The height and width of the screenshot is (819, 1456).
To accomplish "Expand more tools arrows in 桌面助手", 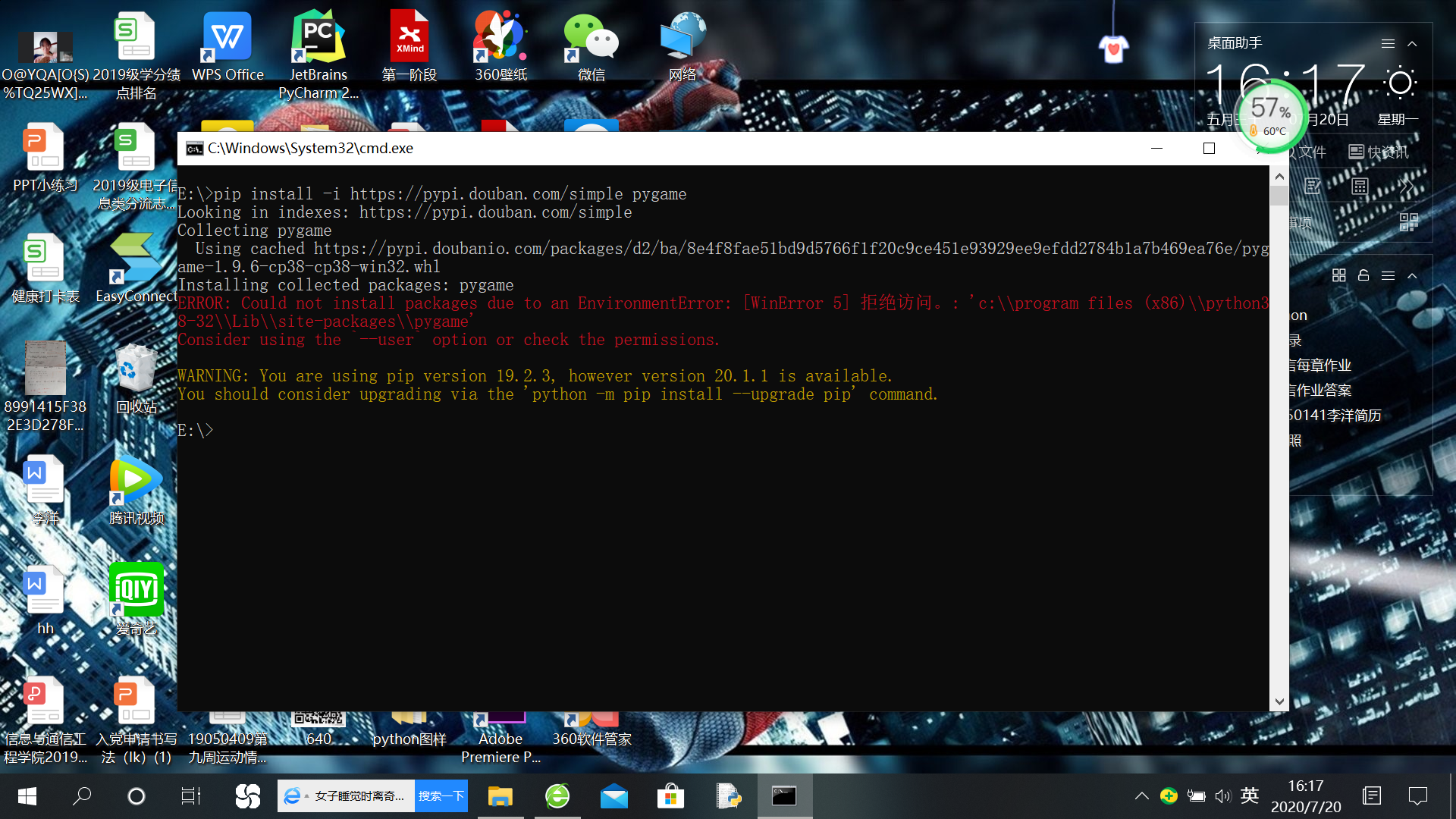I will point(1407,187).
